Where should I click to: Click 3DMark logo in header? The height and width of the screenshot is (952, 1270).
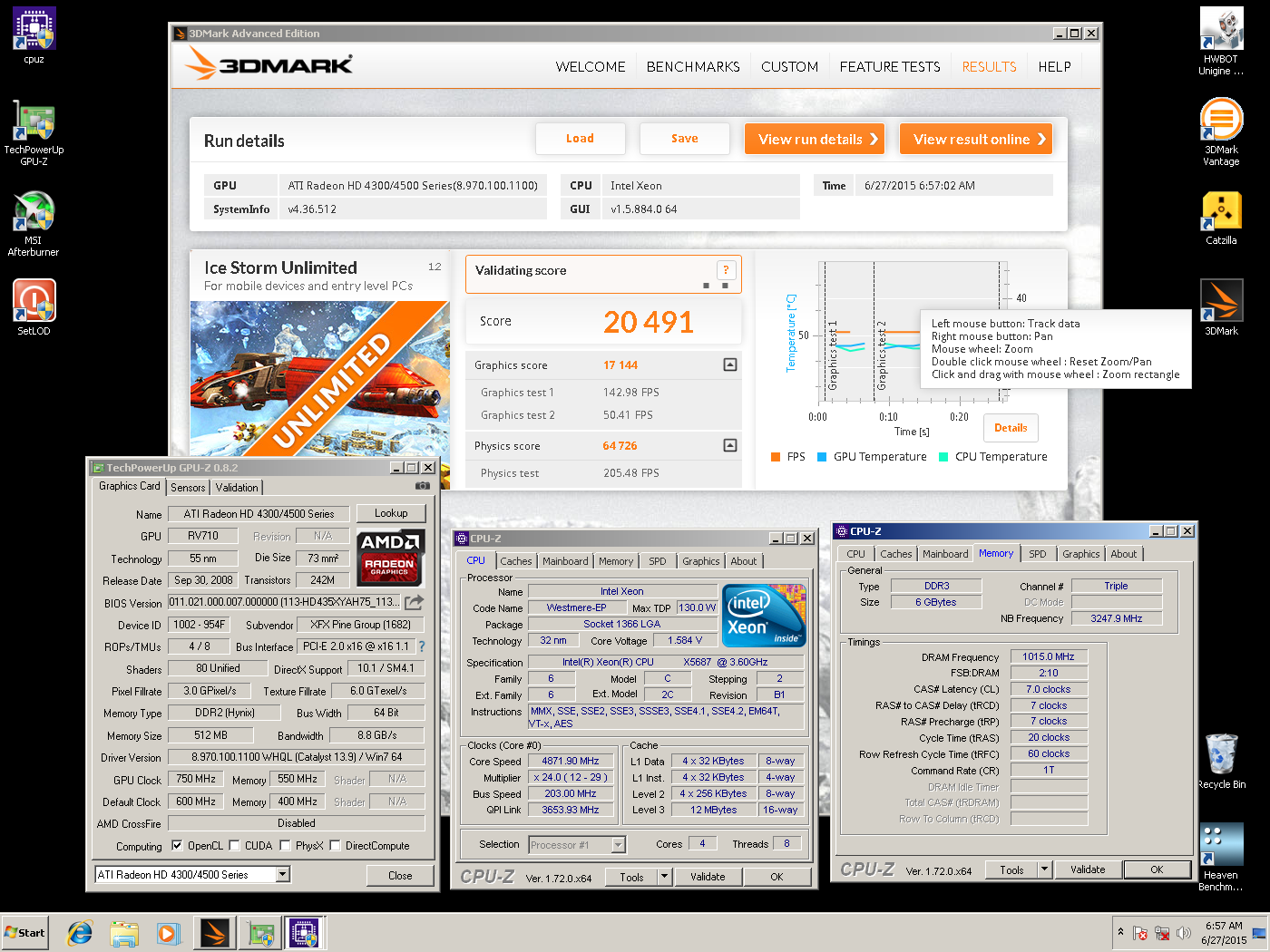tap(269, 64)
